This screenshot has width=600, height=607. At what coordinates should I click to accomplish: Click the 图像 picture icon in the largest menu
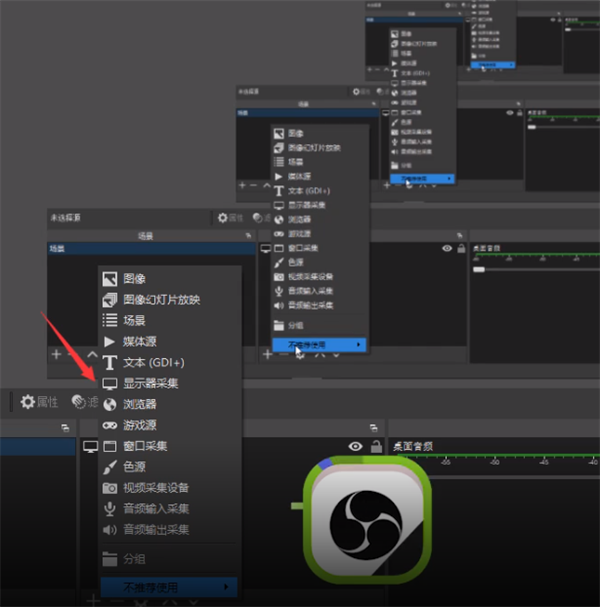coord(110,279)
